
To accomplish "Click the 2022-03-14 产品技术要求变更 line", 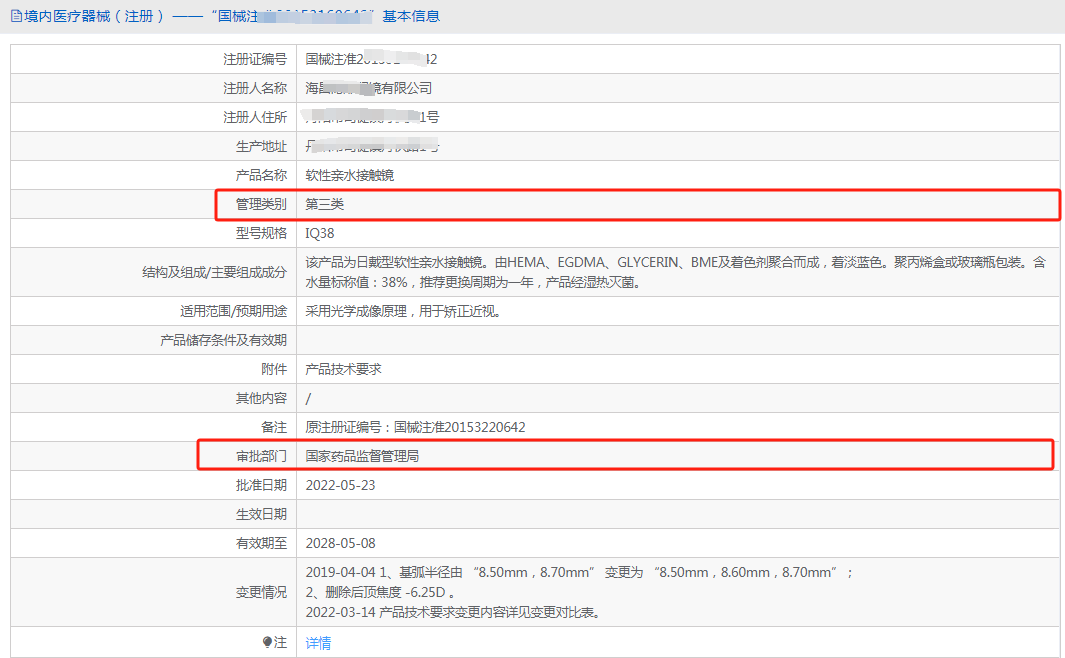I will point(453,613).
